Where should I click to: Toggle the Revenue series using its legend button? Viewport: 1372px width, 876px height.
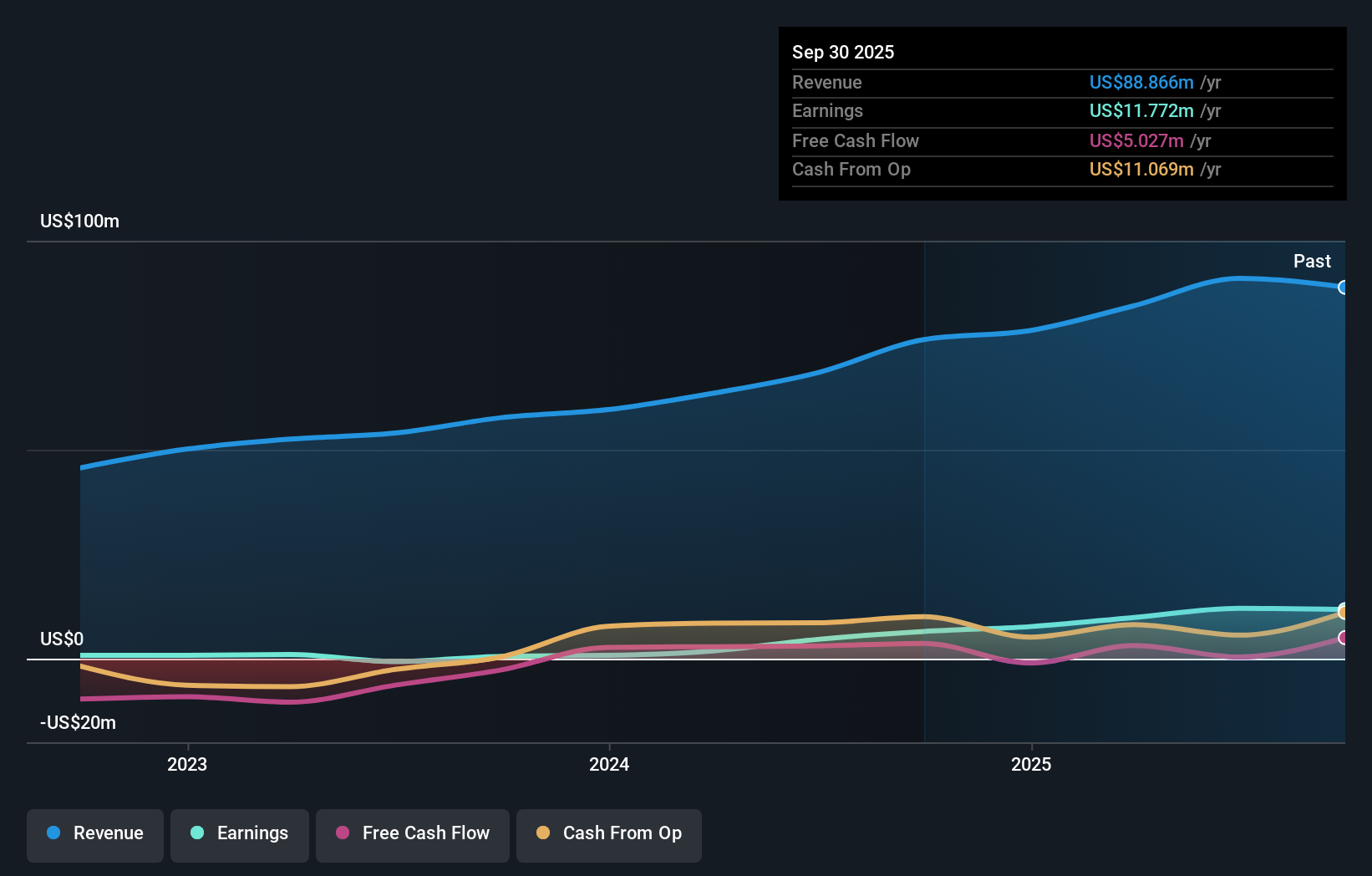pyautogui.click(x=94, y=833)
